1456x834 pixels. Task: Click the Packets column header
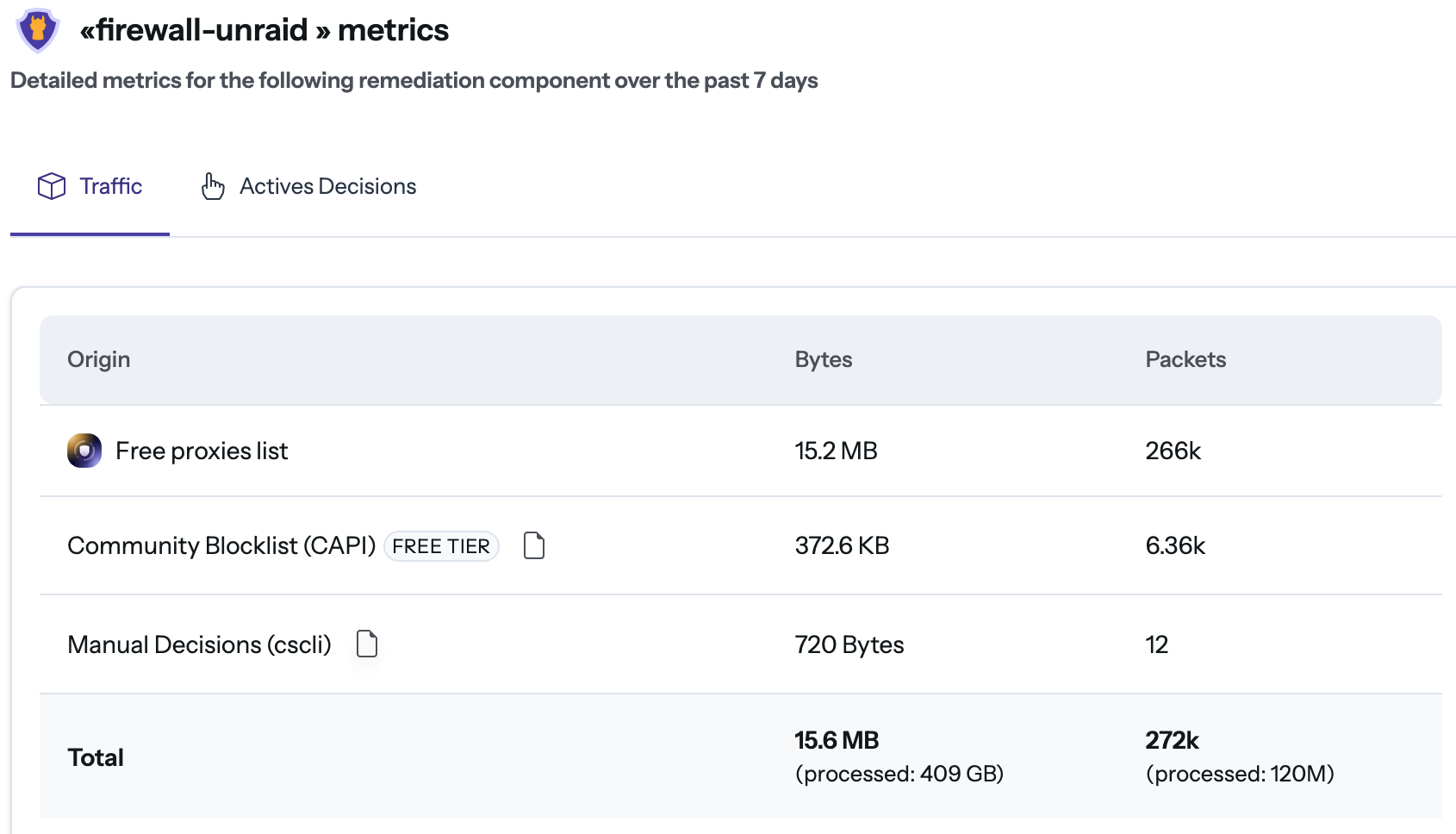click(x=1185, y=359)
